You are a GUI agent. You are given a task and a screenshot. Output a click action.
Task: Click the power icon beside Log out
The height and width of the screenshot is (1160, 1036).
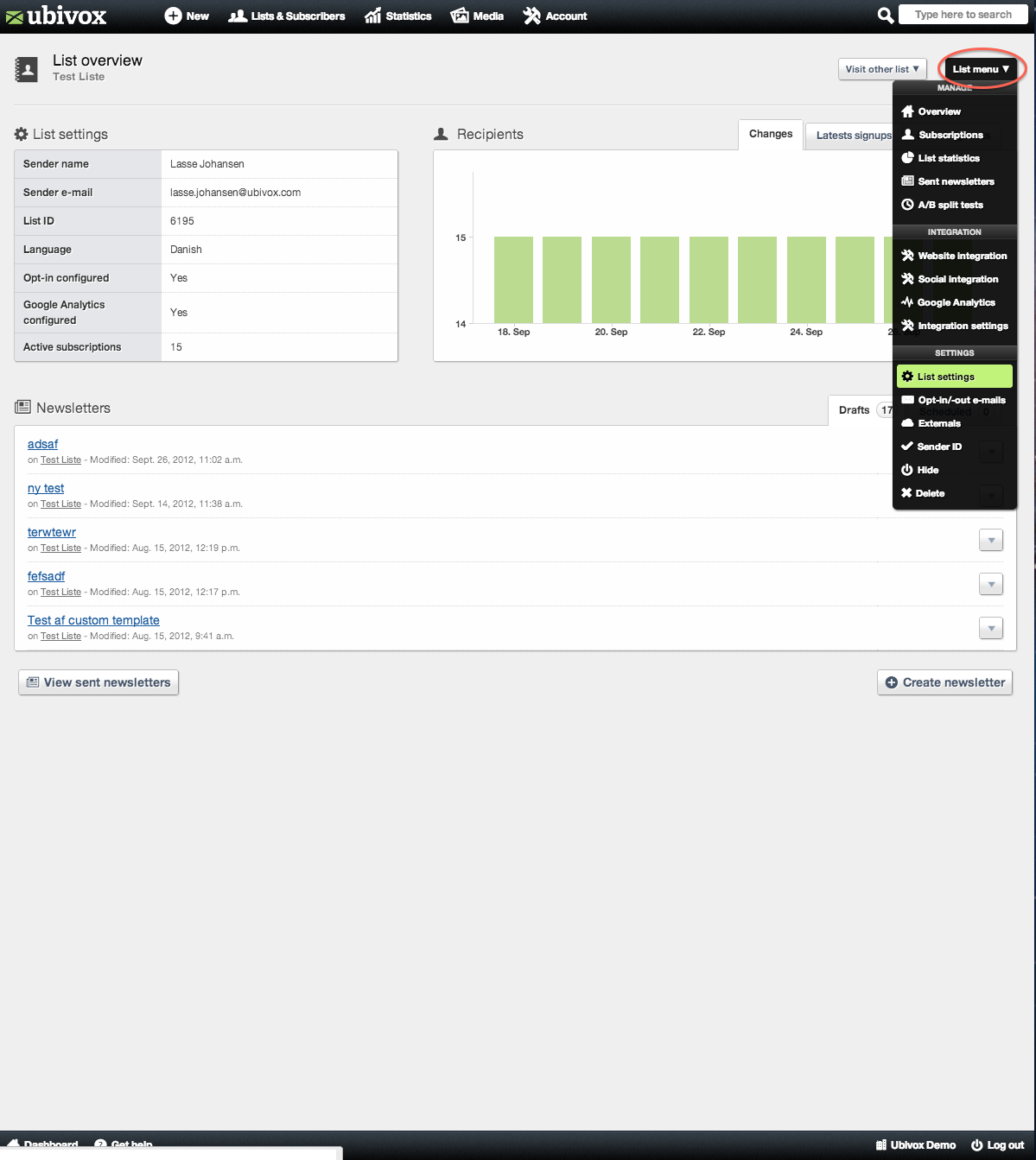pyautogui.click(x=977, y=1145)
